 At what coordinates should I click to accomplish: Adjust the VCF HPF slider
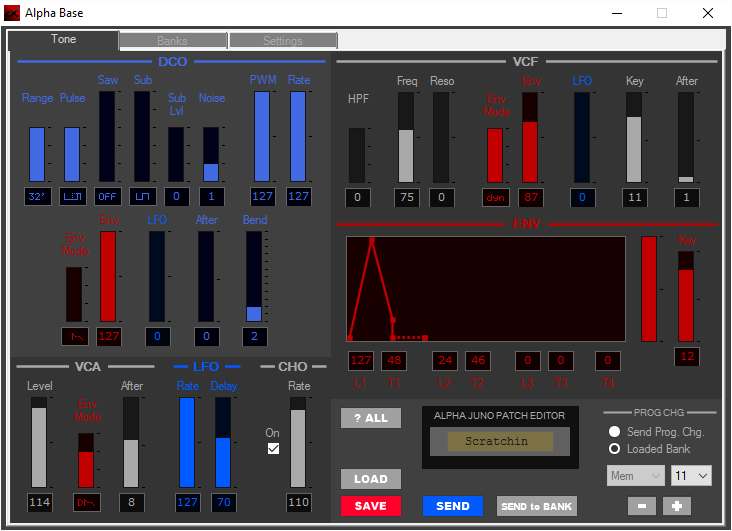click(357, 155)
